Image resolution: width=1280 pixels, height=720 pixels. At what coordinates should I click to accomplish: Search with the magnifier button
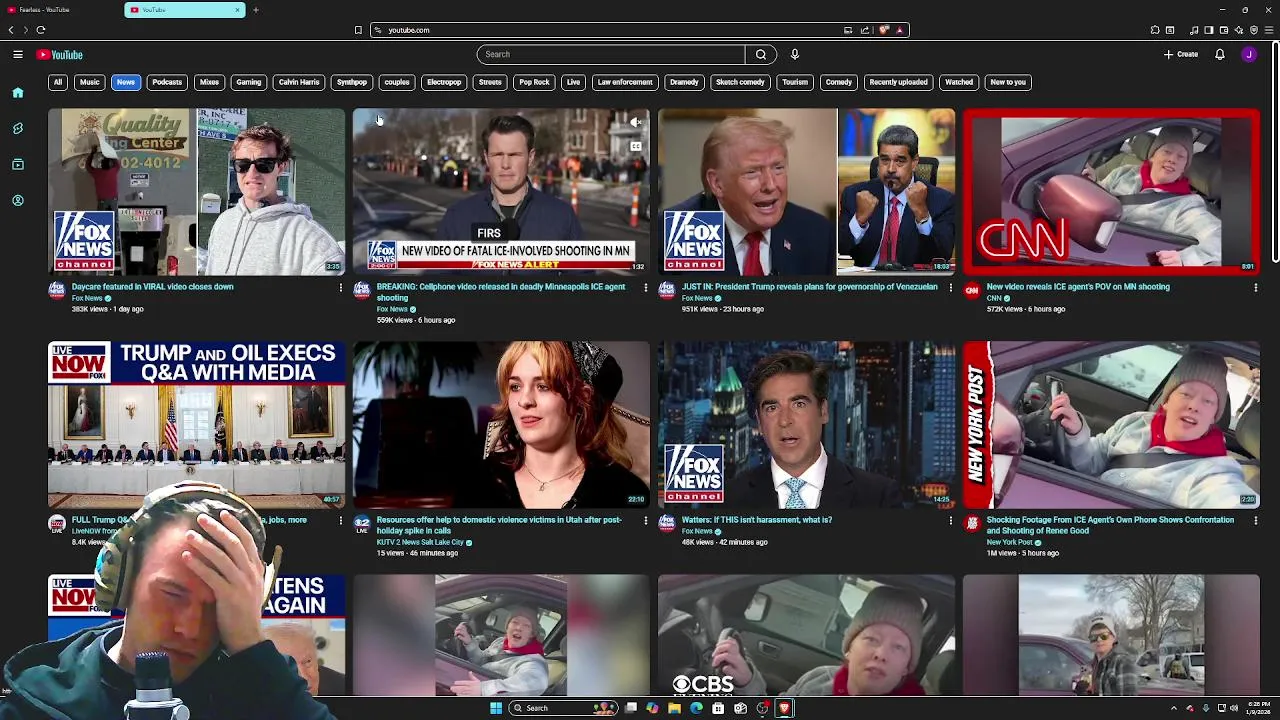[761, 54]
